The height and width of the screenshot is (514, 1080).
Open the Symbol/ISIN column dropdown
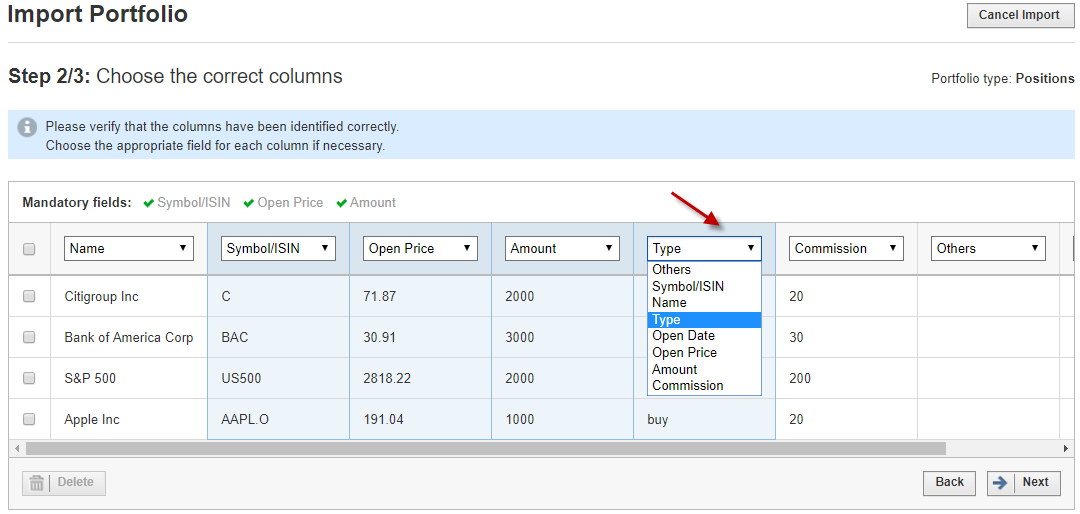tap(278, 249)
